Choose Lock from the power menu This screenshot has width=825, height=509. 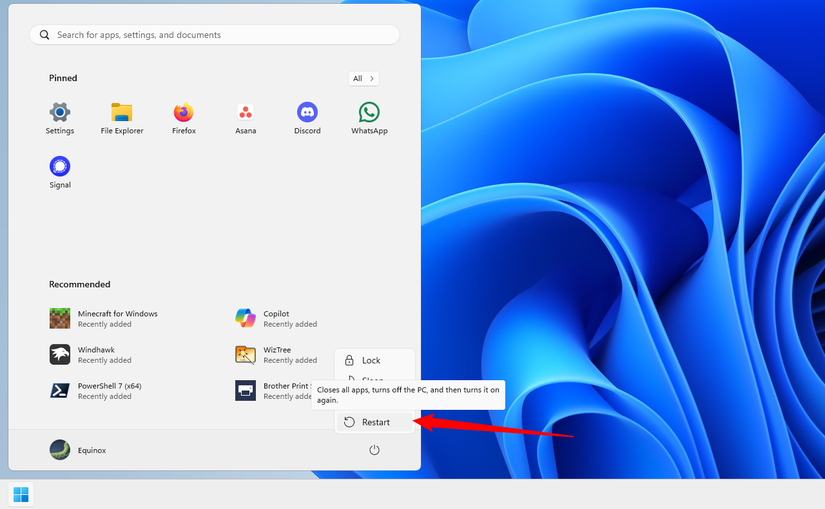pyautogui.click(x=370, y=360)
